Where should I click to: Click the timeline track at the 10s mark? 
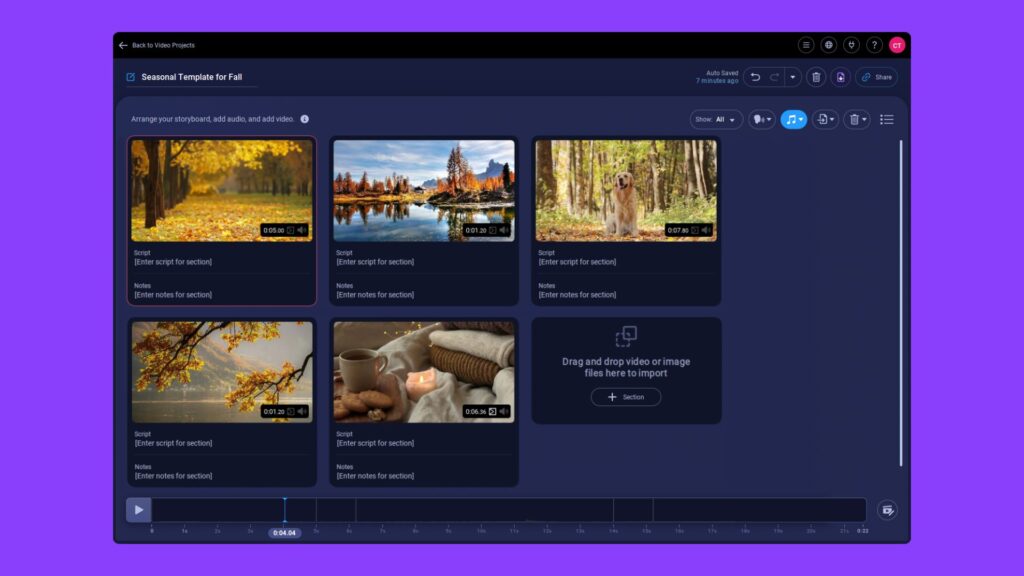pyautogui.click(x=481, y=510)
